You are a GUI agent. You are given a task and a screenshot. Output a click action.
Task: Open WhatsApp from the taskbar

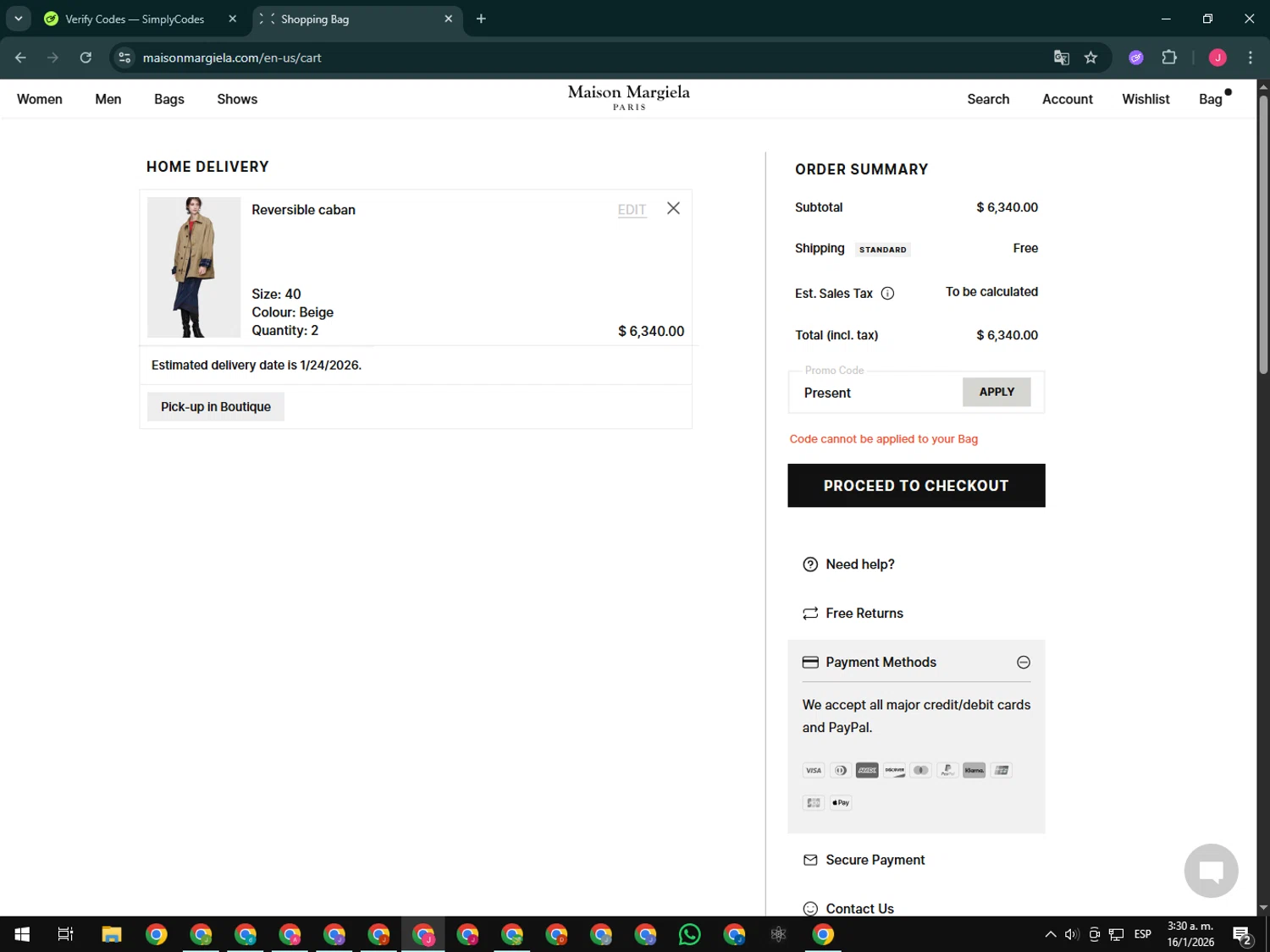(x=690, y=934)
